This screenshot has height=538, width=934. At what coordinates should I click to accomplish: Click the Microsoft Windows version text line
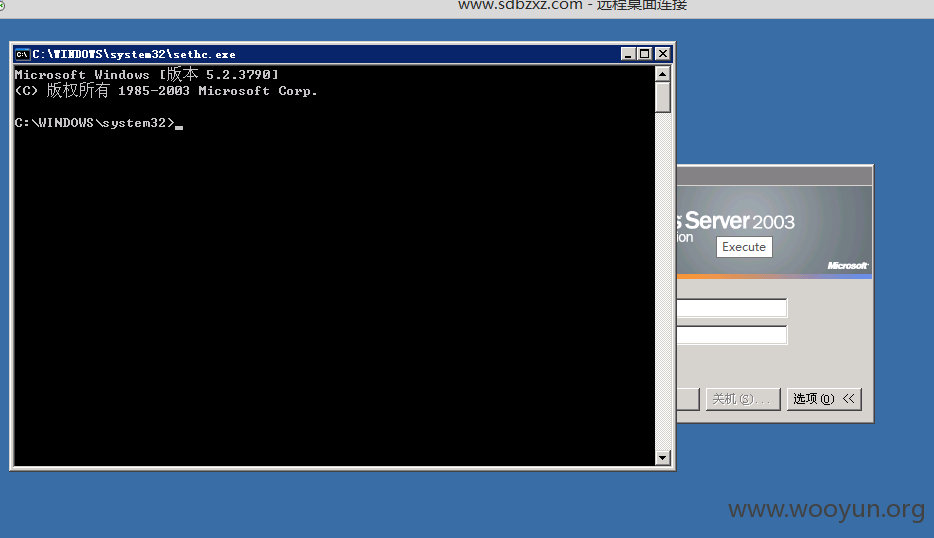(x=147, y=74)
